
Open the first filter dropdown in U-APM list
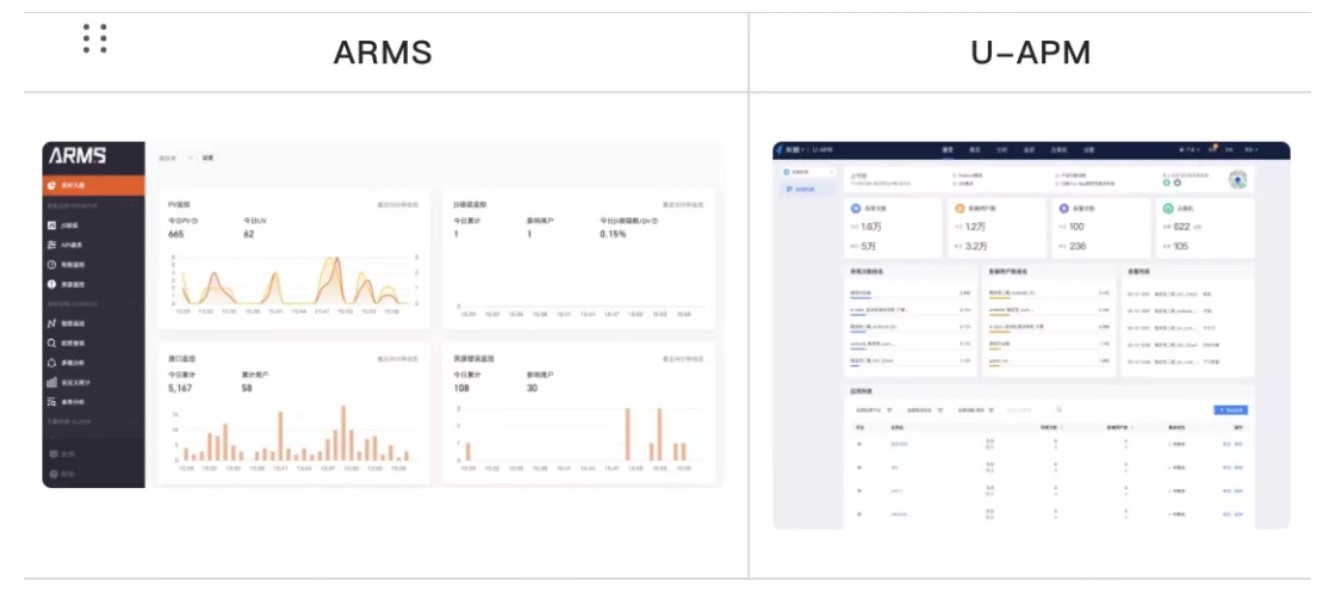point(874,410)
